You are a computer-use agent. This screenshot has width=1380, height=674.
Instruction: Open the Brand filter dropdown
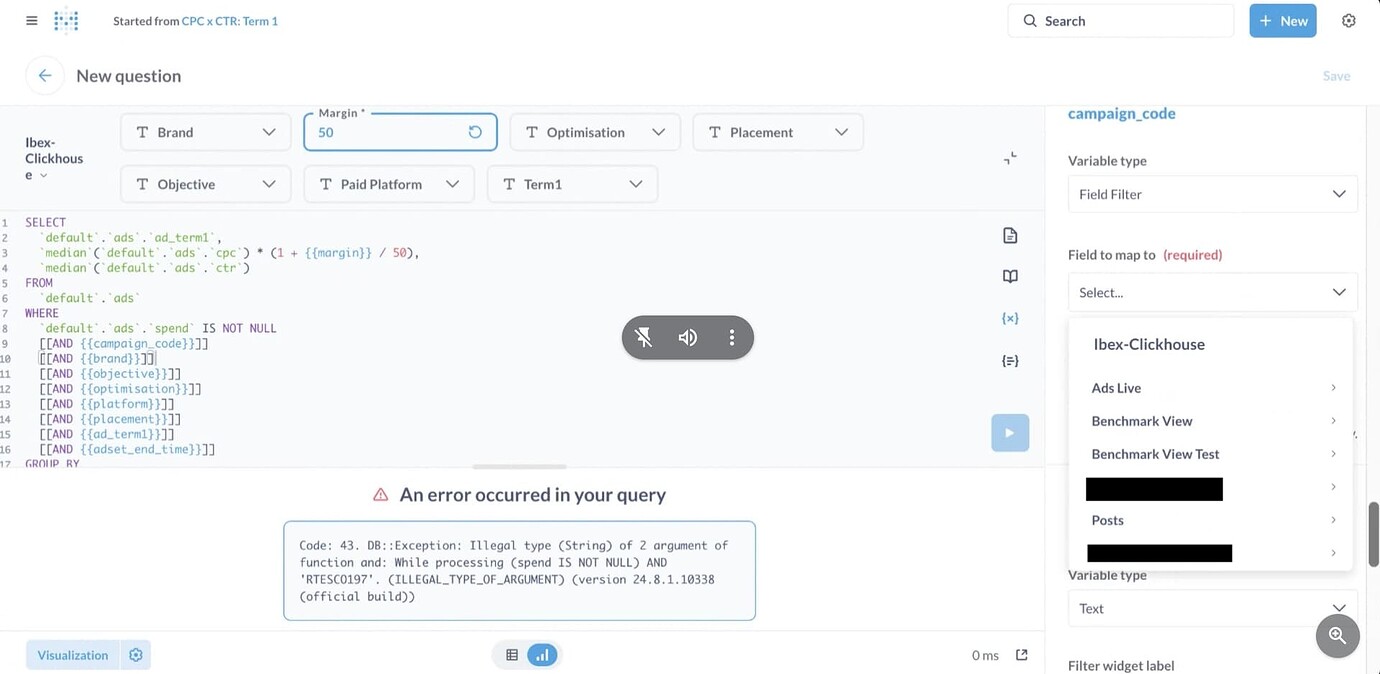click(x=205, y=132)
